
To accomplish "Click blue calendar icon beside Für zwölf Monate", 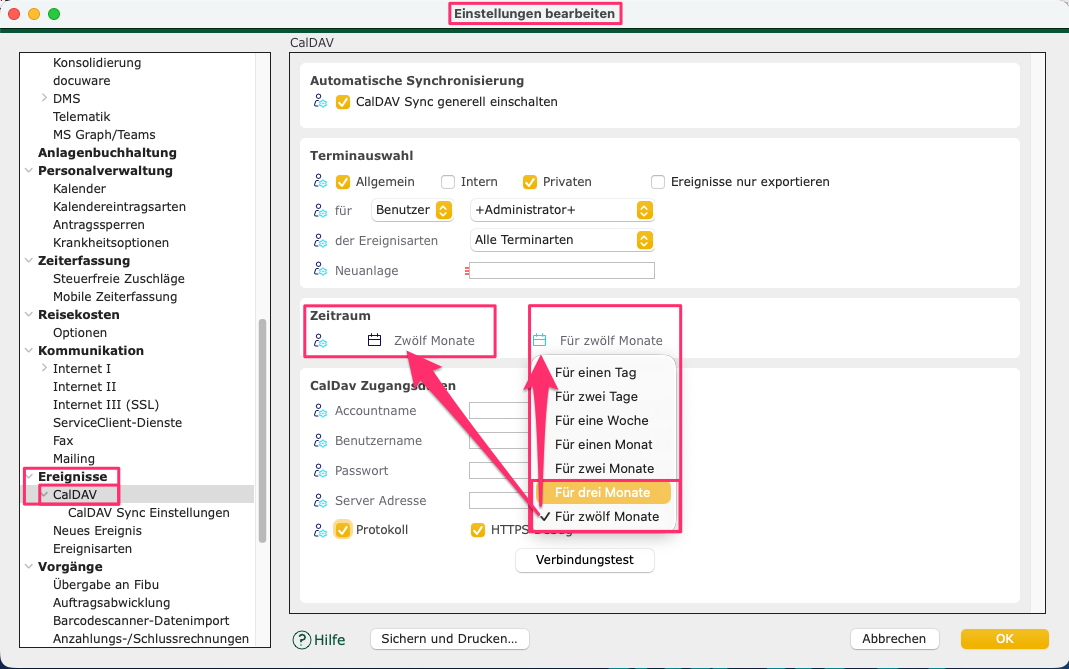I will (539, 340).
